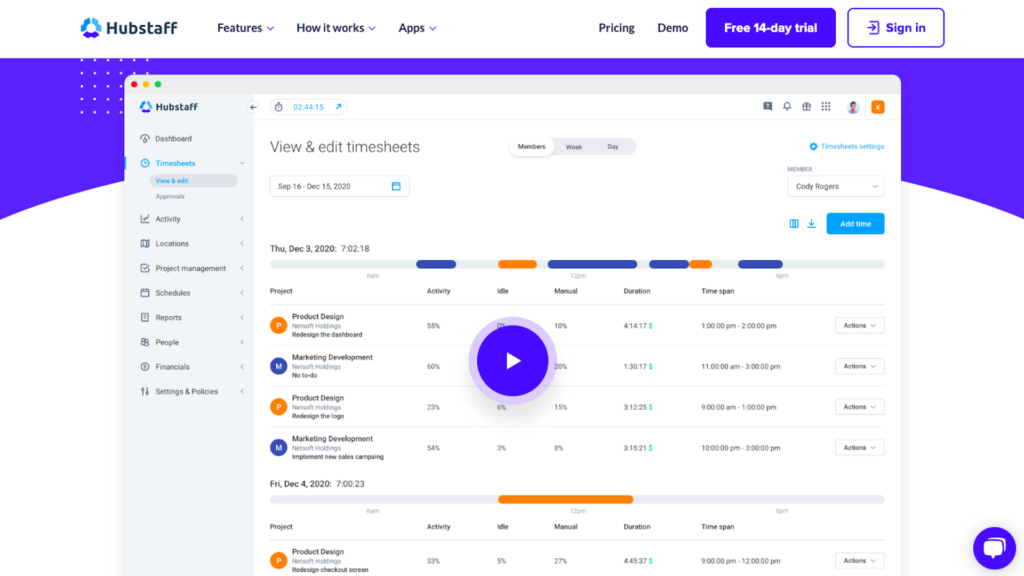Go to the Pricing page
This screenshot has height=576, width=1024.
pos(616,28)
